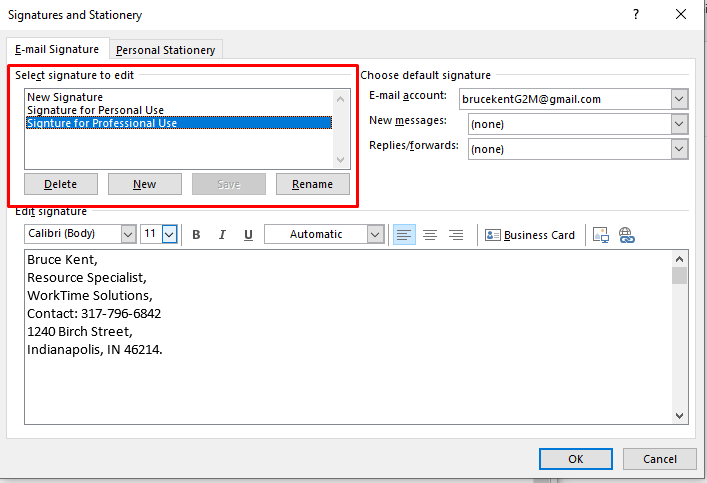Select the E-mail Signature tab
Viewport: 707px width, 483px height.
point(57,49)
